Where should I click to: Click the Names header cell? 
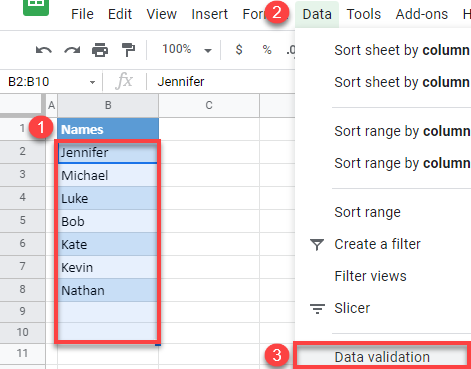pyautogui.click(x=108, y=129)
